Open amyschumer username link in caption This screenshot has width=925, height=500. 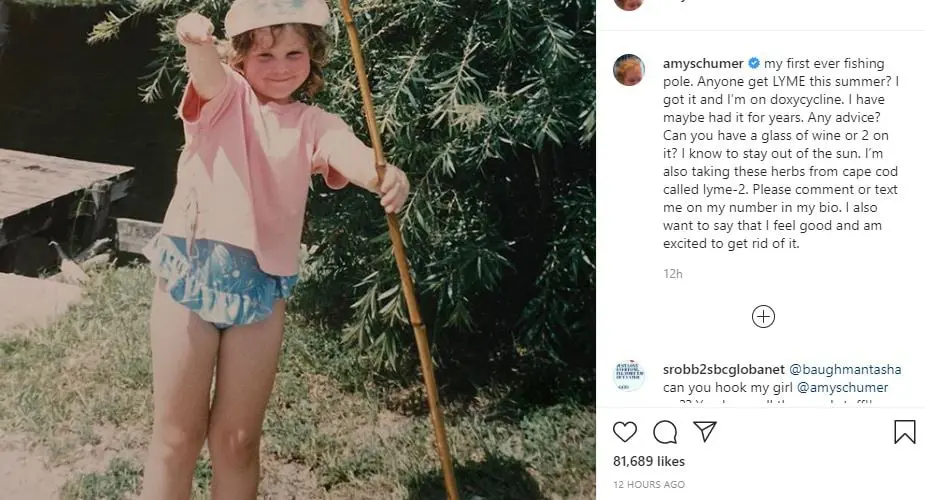point(703,63)
